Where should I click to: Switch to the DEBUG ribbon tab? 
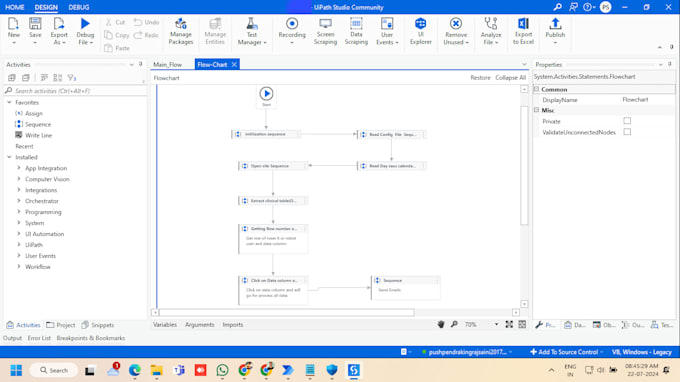pyautogui.click(x=78, y=7)
